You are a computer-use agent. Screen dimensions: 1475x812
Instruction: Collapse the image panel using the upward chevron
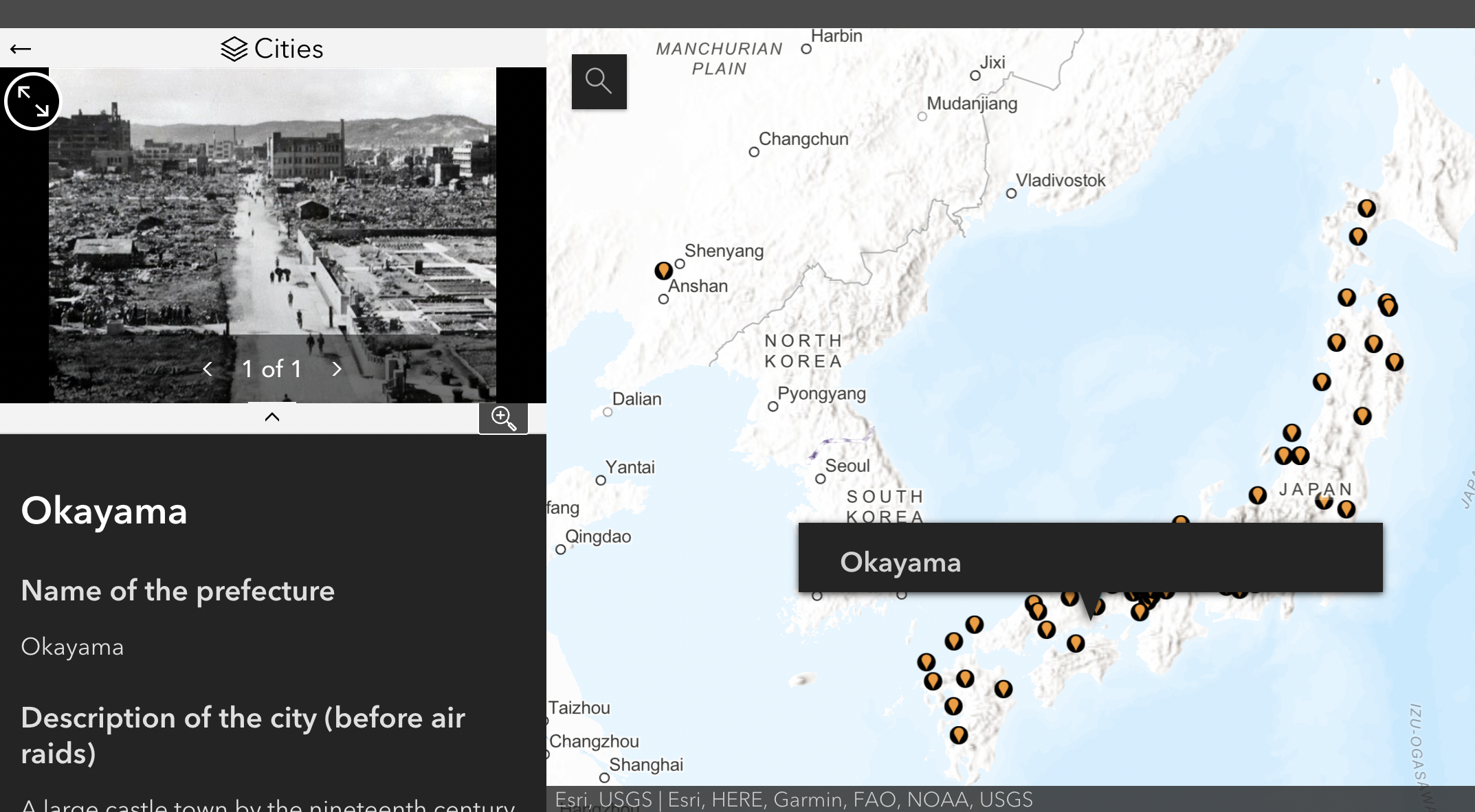271,416
